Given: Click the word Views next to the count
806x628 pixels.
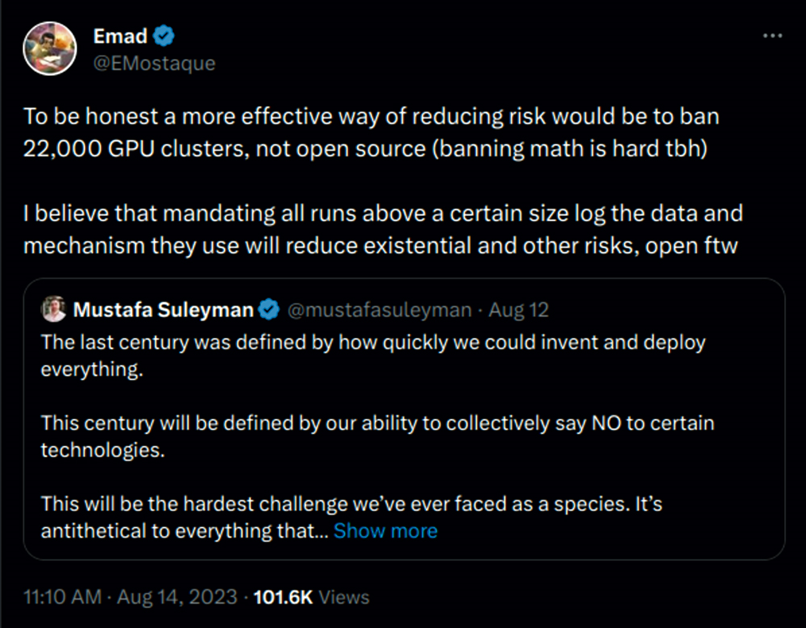Looking at the screenshot, I should click(x=344, y=597).
